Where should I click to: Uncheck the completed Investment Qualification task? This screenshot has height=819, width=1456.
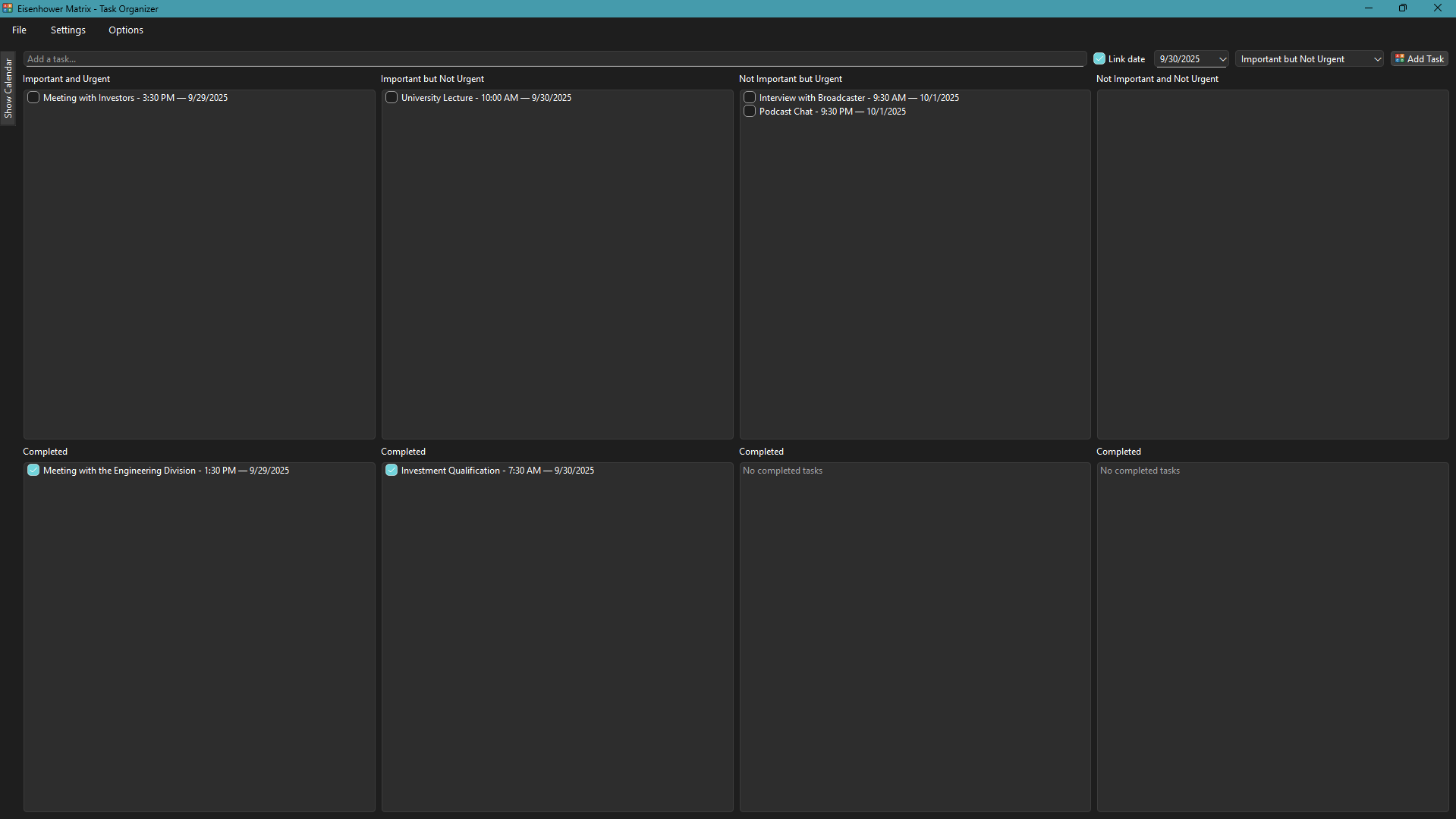click(391, 470)
